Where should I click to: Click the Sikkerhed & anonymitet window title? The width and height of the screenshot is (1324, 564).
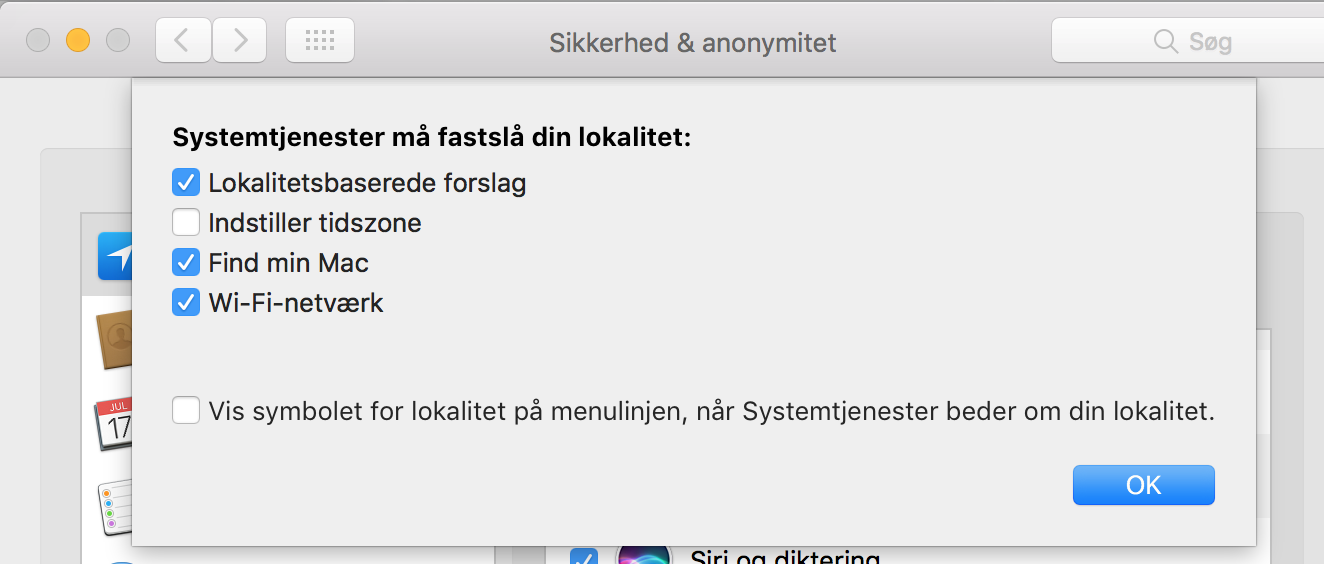692,43
